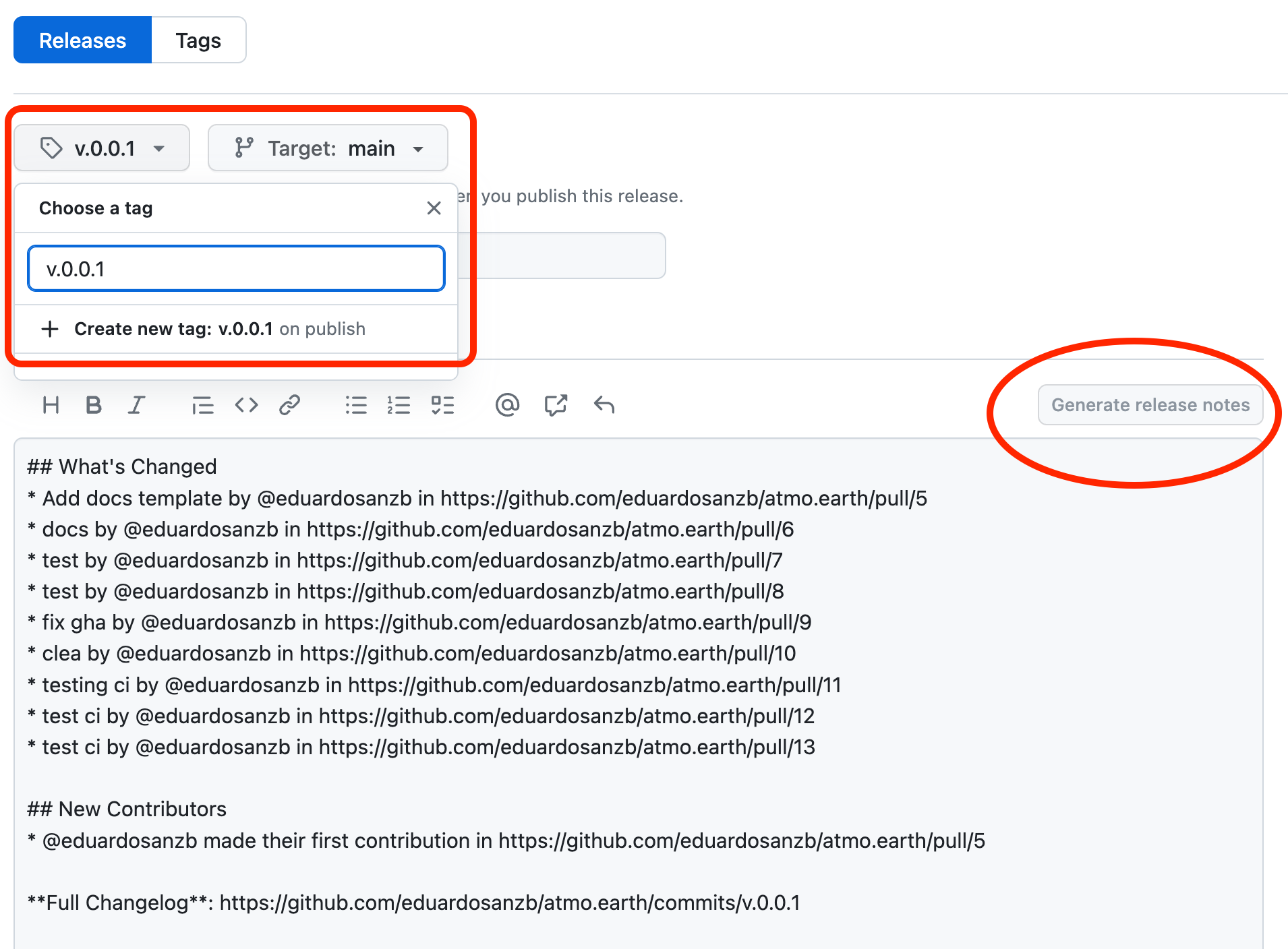
Task: Mention a user with the @ icon
Action: point(507,405)
